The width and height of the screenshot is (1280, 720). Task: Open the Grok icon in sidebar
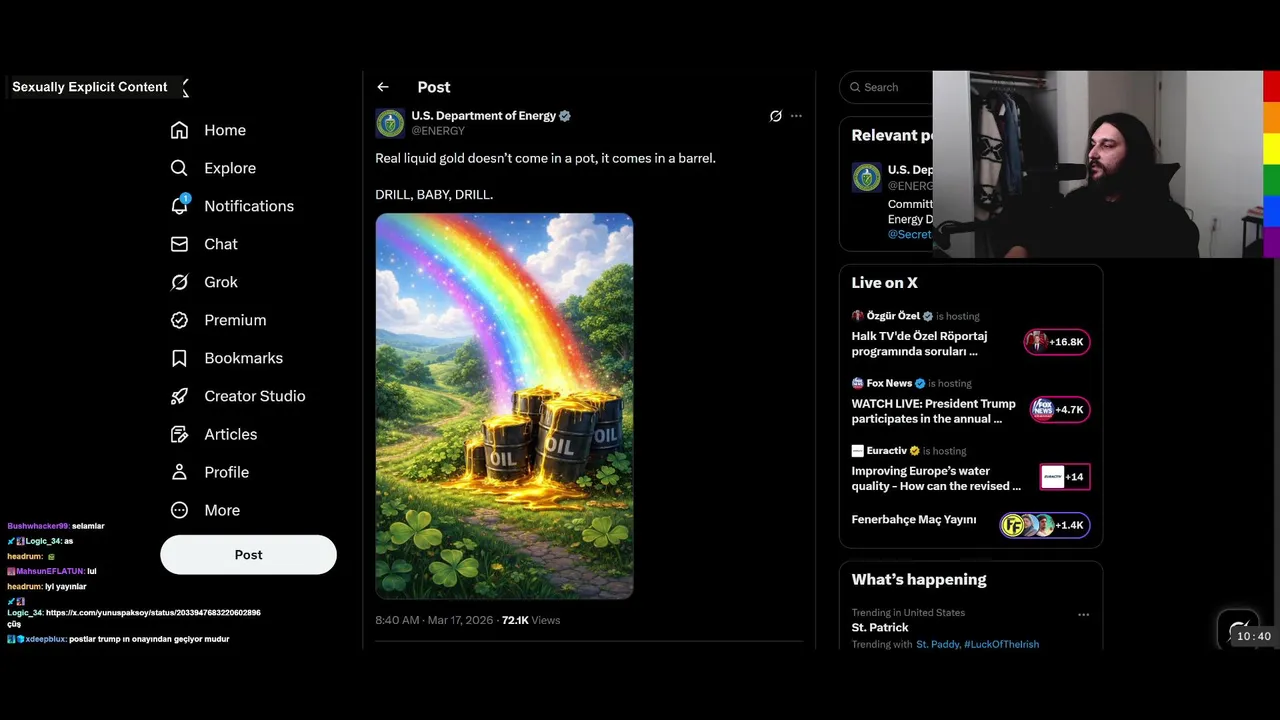pyautogui.click(x=179, y=282)
